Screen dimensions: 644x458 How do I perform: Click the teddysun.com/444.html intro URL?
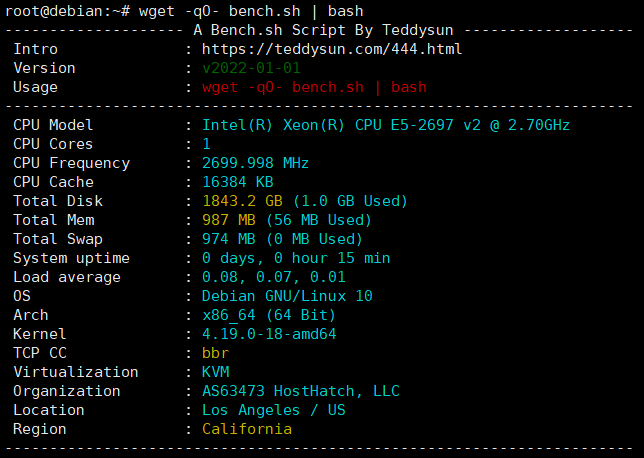click(332, 49)
